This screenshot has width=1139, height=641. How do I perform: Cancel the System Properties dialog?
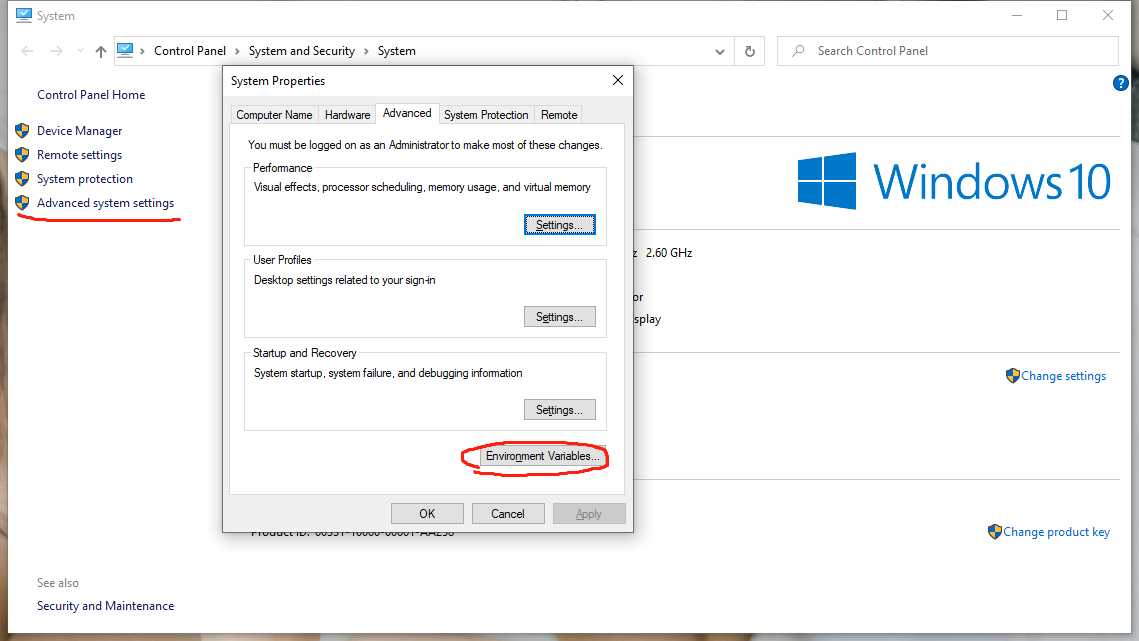click(508, 514)
